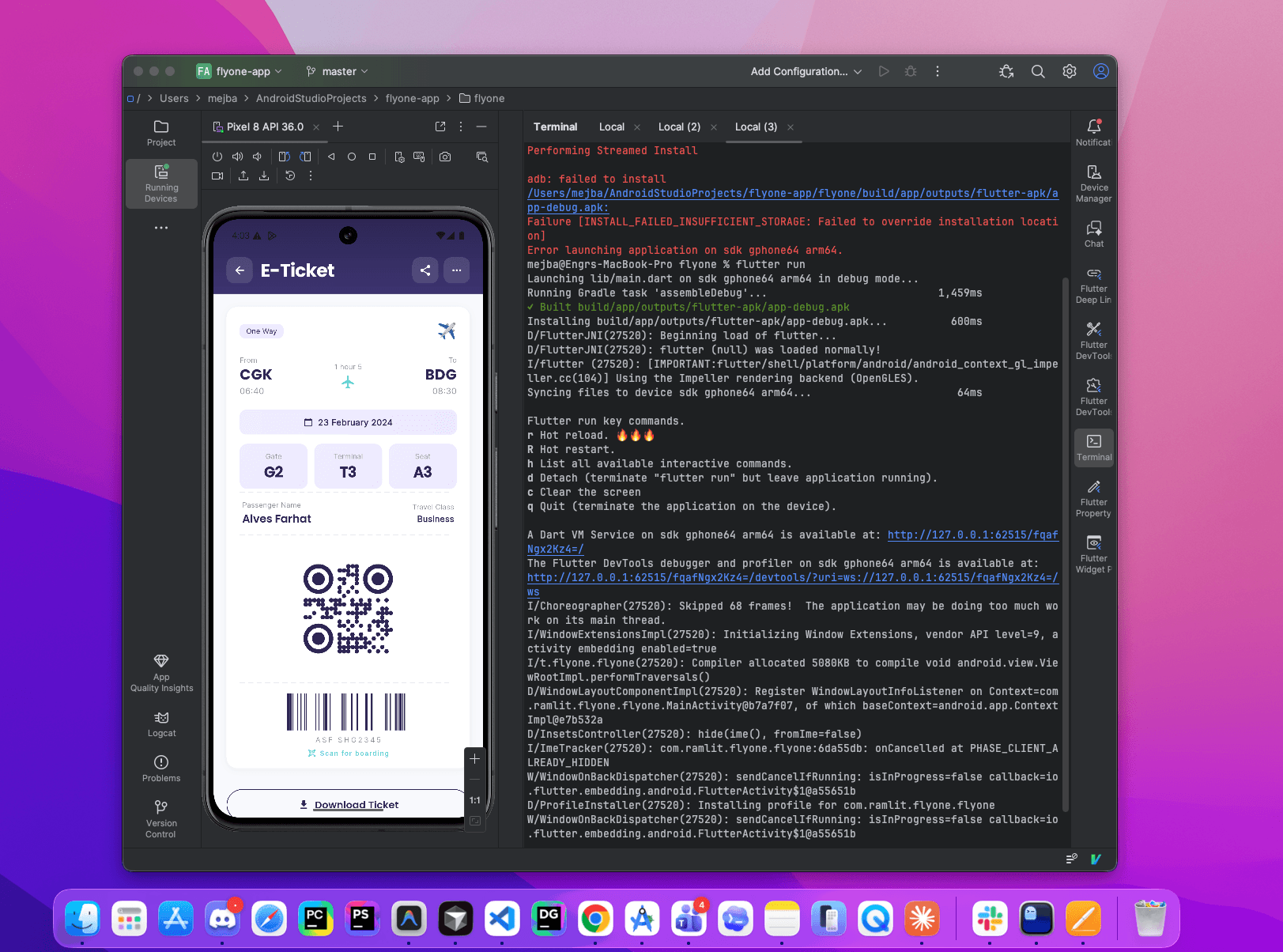Screen dimensions: 1283x952
Task: Click the Debug bug button
Action: [911, 71]
